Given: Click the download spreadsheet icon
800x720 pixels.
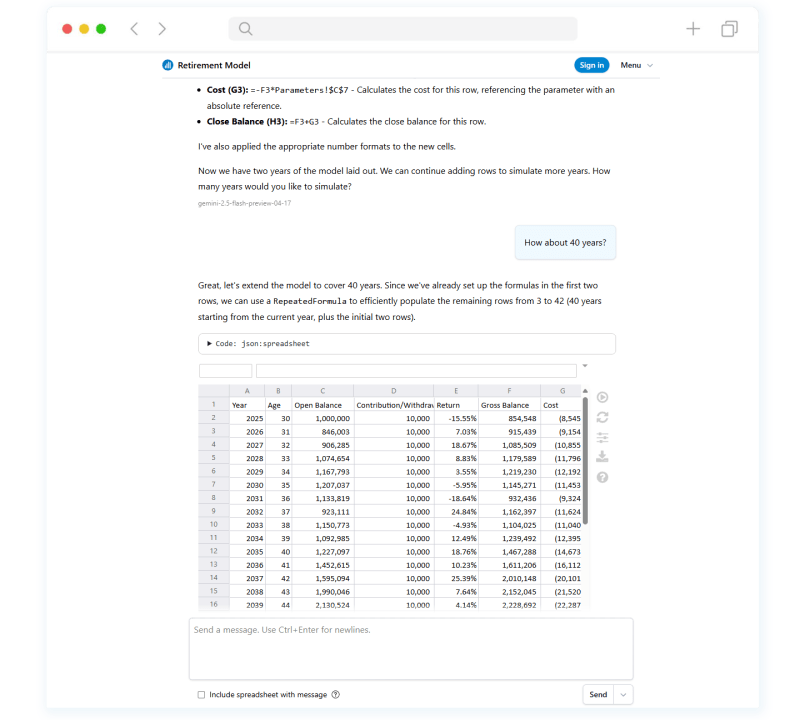Looking at the screenshot, I should pyautogui.click(x=603, y=457).
